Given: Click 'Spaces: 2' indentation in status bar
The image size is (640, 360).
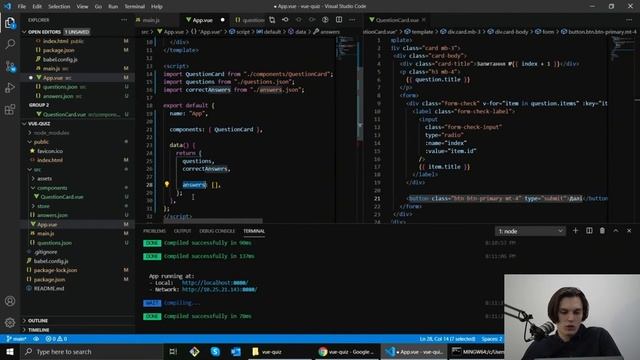Looking at the screenshot, I should coord(491,339).
